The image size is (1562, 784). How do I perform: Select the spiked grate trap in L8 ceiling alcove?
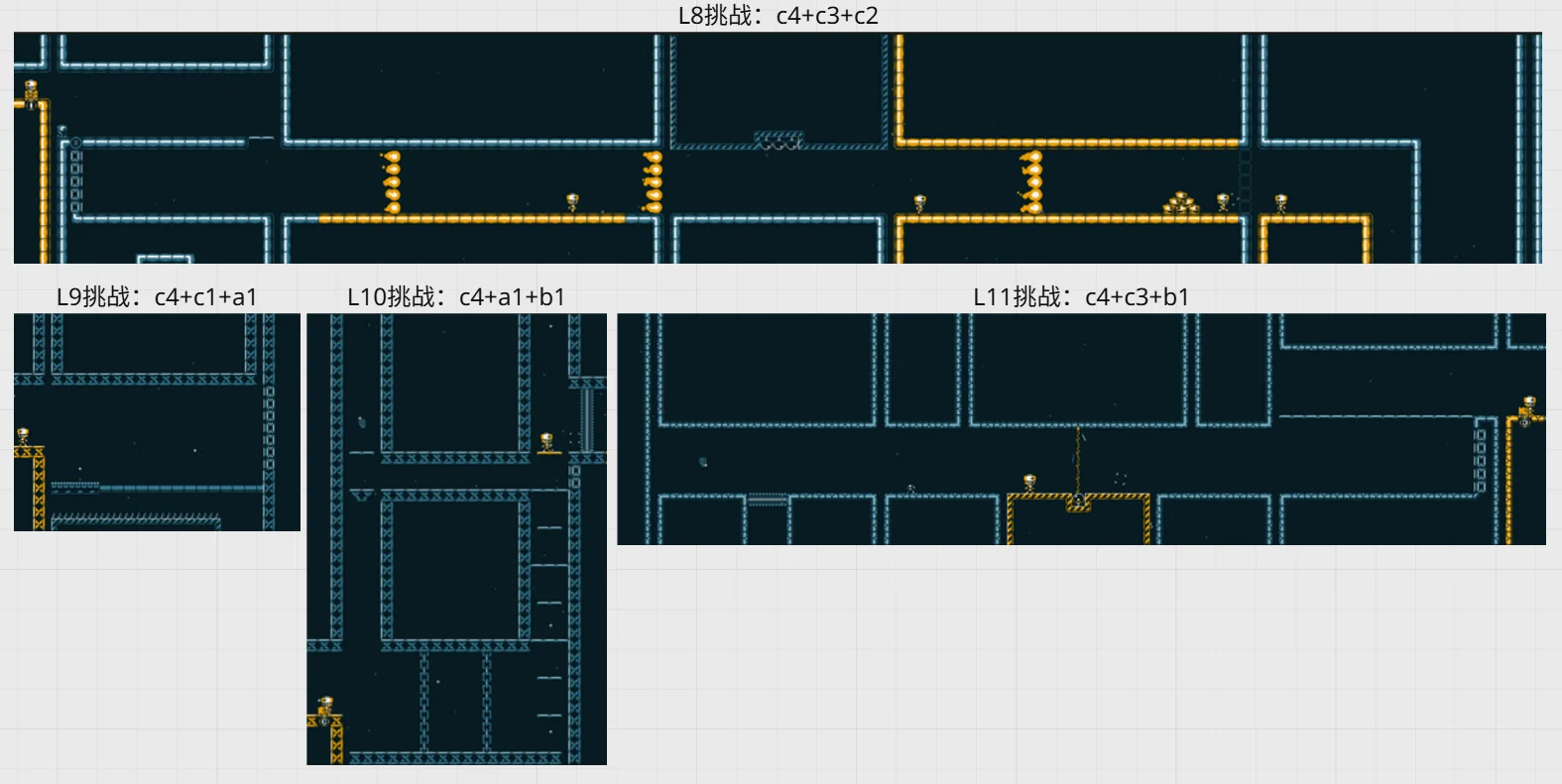coord(778,140)
